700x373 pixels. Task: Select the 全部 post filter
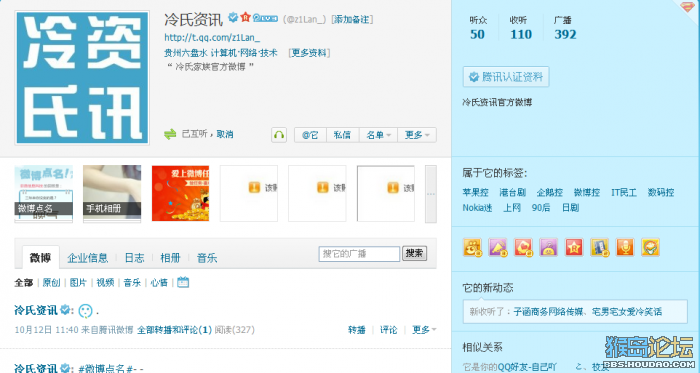coord(24,282)
